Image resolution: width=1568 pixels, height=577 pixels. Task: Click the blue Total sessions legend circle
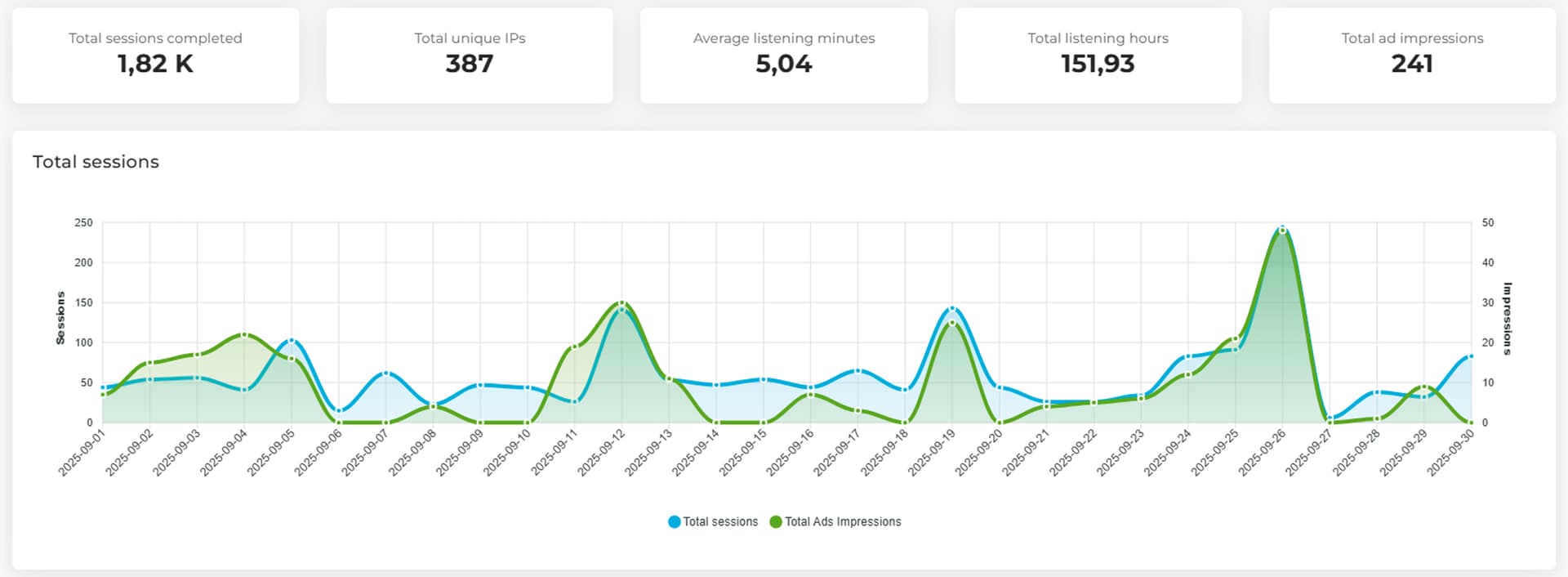[x=674, y=521]
